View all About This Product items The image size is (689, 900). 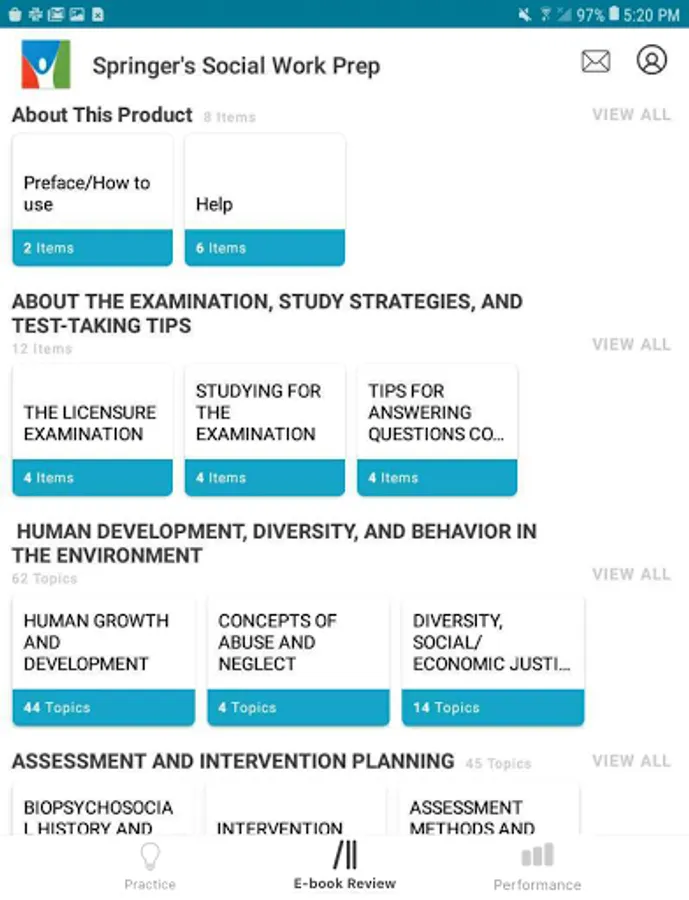click(x=631, y=115)
